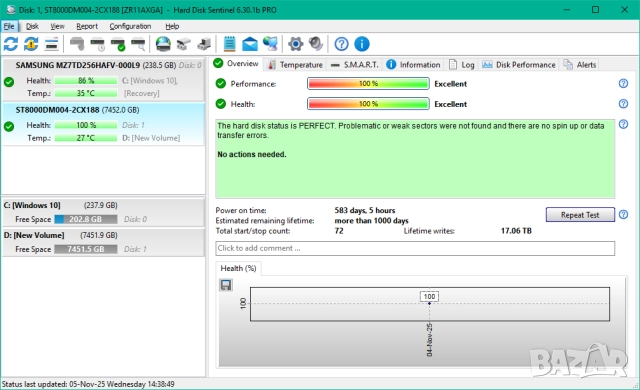Select the C: [Windows 10] volume header
Image resolution: width=640 pixels, height=390 pixels.
tap(32, 205)
